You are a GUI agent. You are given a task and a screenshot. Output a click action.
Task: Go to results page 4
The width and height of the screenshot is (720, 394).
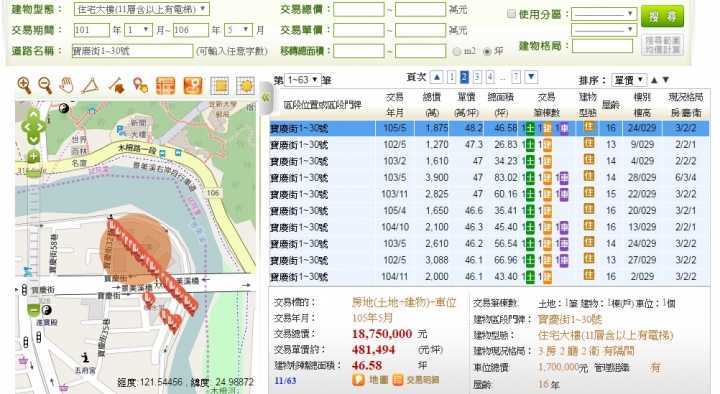(490, 77)
